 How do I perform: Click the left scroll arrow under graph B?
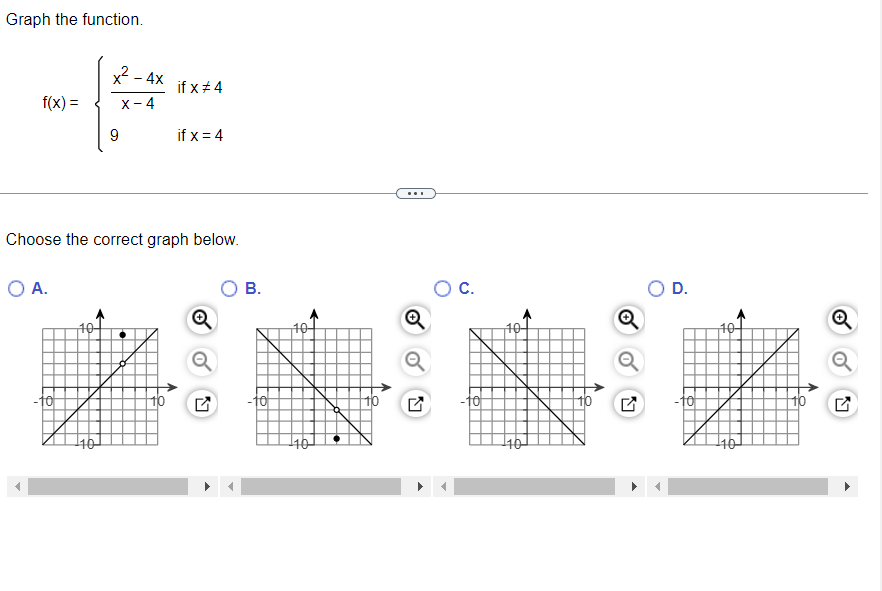click(x=228, y=486)
